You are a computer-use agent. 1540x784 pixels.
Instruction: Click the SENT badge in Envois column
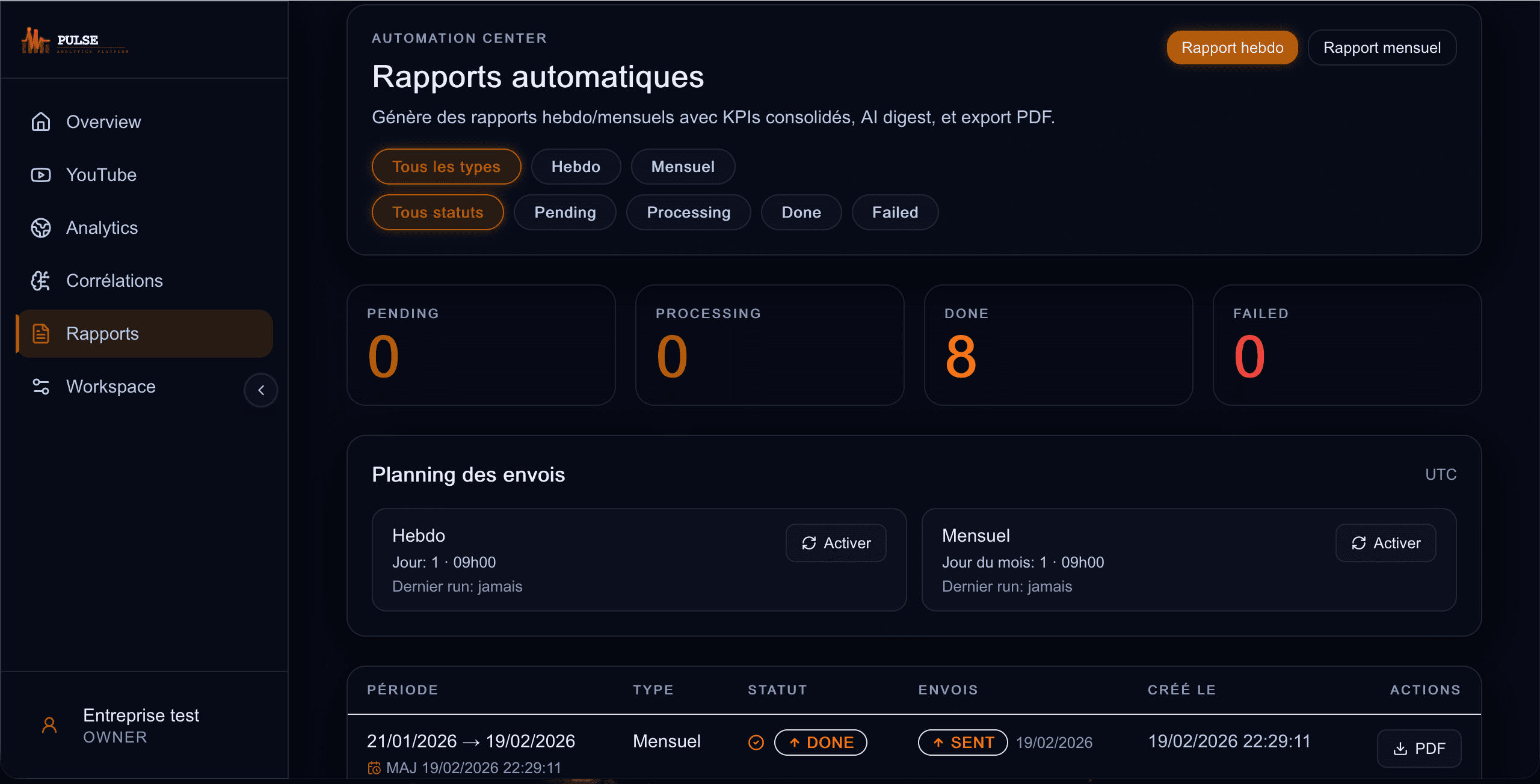pos(962,743)
